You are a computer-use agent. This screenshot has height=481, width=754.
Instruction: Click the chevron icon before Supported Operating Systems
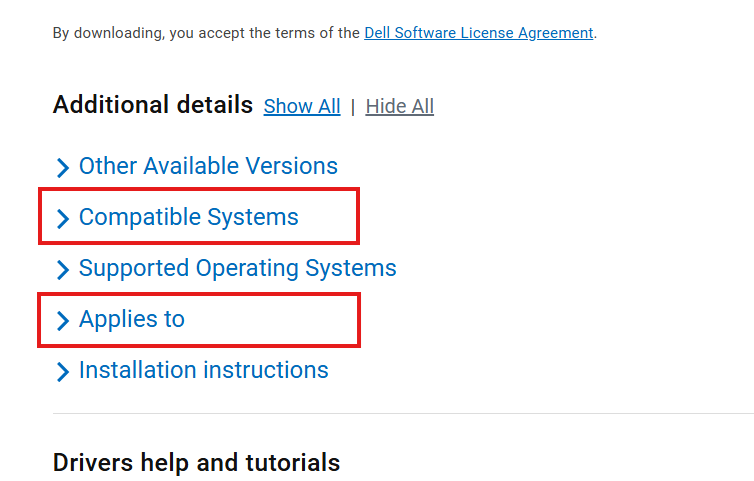coord(63,269)
